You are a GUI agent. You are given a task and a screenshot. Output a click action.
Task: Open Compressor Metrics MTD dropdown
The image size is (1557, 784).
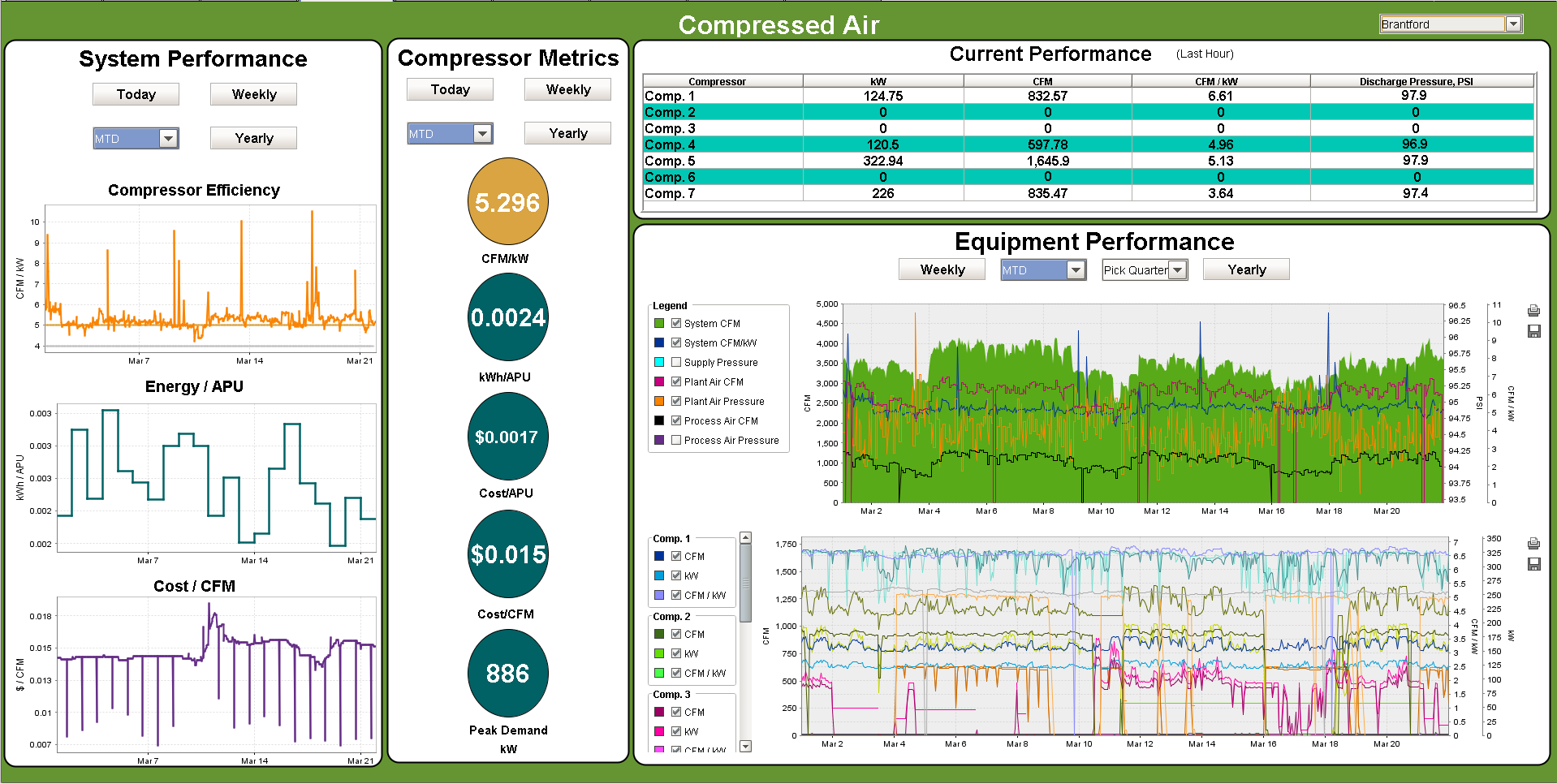(x=482, y=134)
